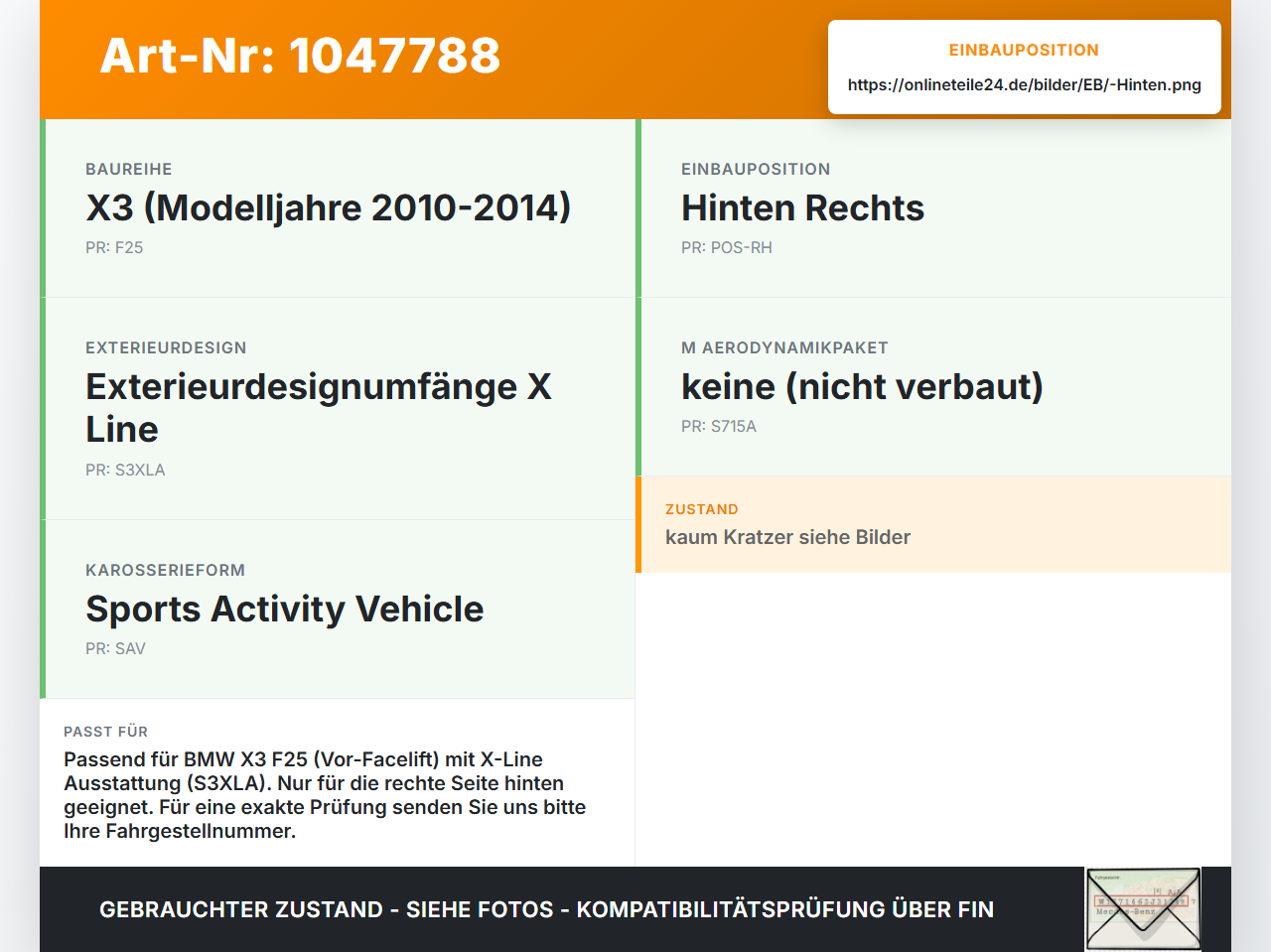Select X3 (Modelljahre 2010-2014) value
The image size is (1271, 952).
pos(329,207)
